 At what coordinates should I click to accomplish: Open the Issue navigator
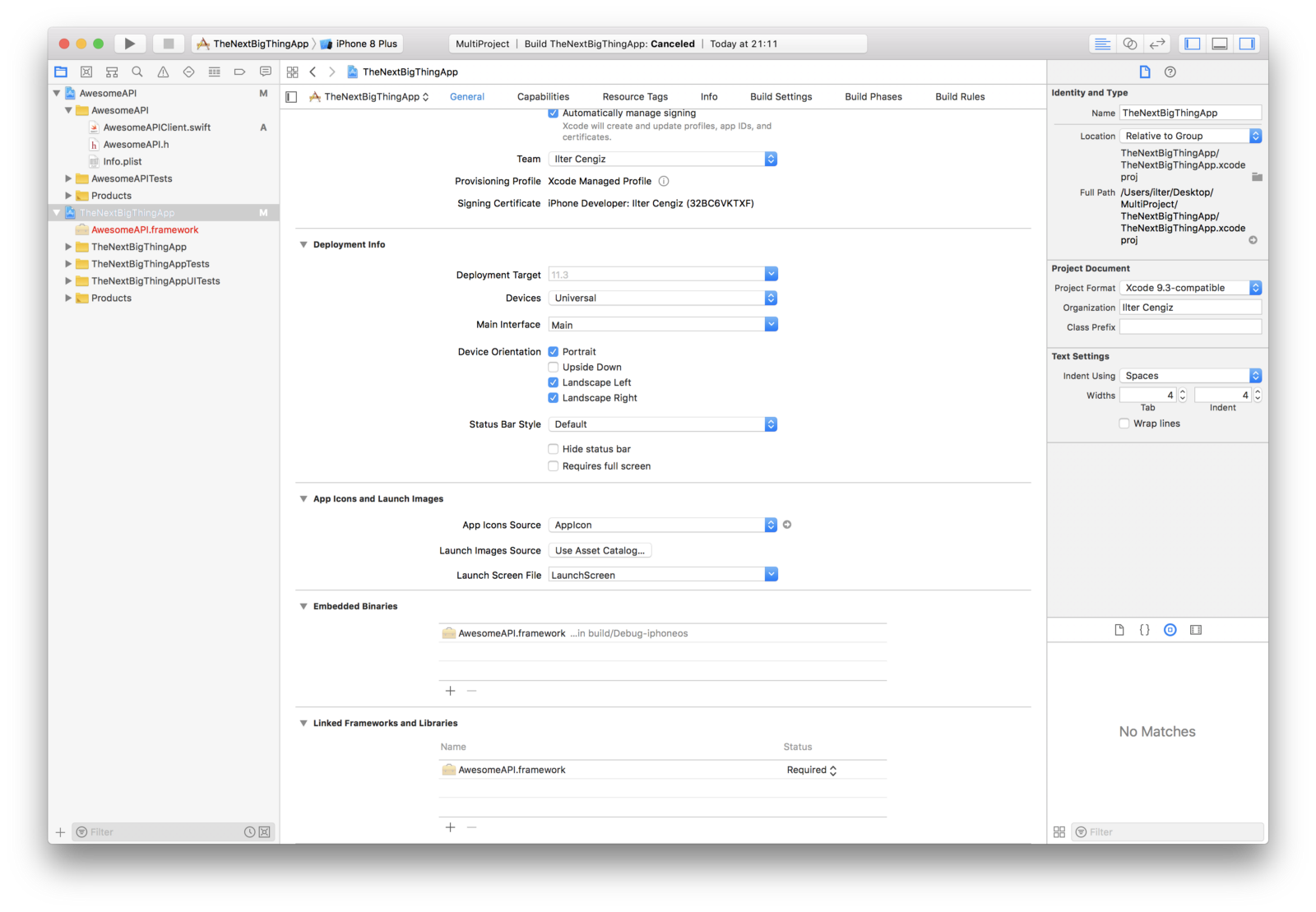(x=163, y=72)
